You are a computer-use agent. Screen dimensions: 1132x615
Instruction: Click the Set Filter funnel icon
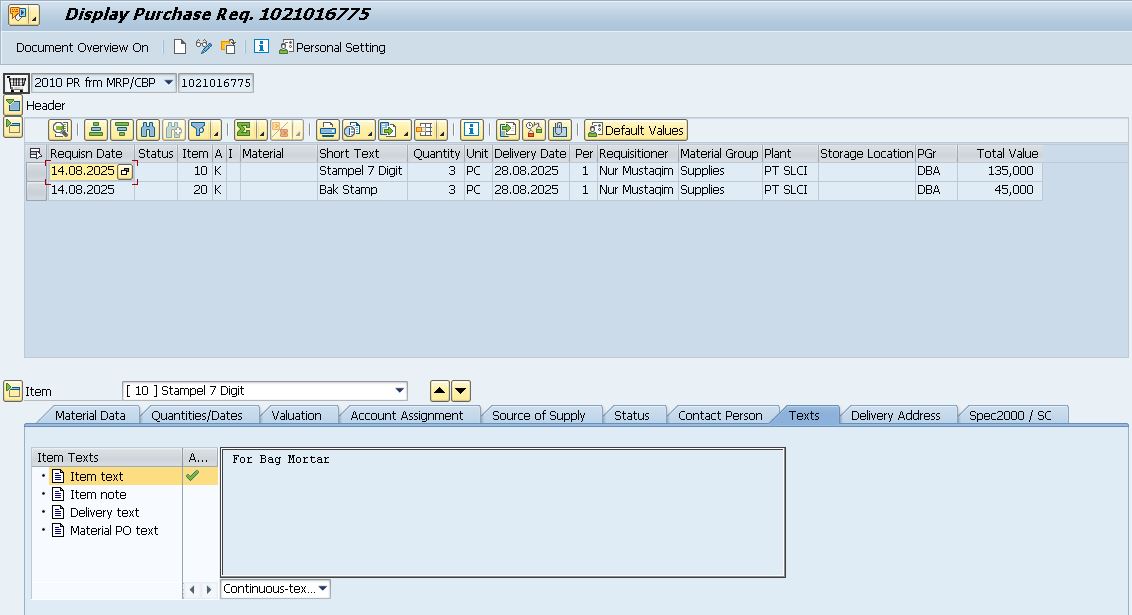tap(204, 130)
